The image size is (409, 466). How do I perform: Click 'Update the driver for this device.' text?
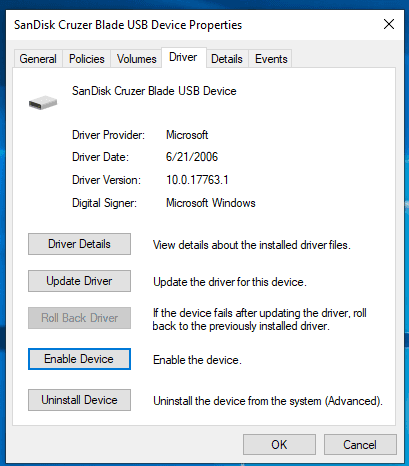(x=230, y=282)
